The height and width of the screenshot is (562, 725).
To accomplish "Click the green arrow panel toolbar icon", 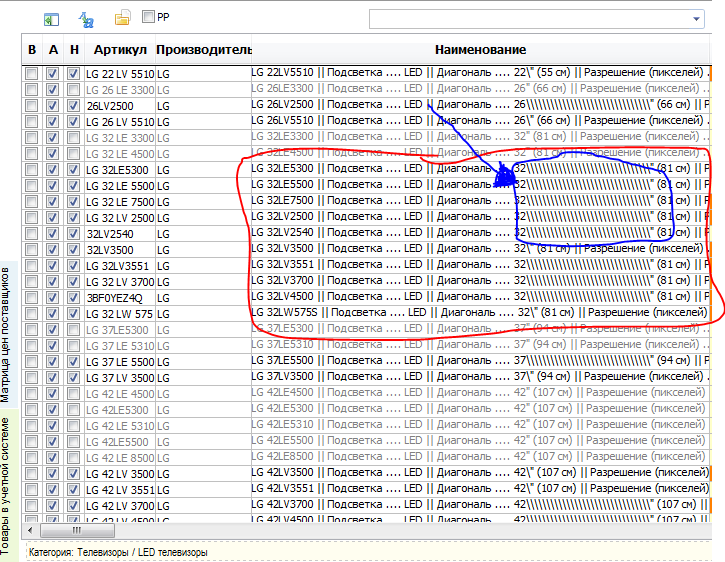I will (51, 19).
